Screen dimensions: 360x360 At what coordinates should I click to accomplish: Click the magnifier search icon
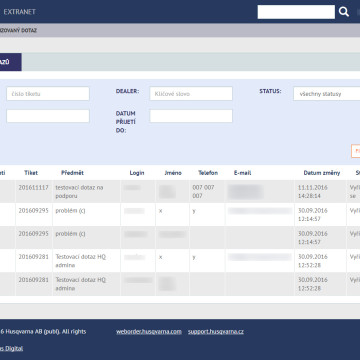point(344,12)
